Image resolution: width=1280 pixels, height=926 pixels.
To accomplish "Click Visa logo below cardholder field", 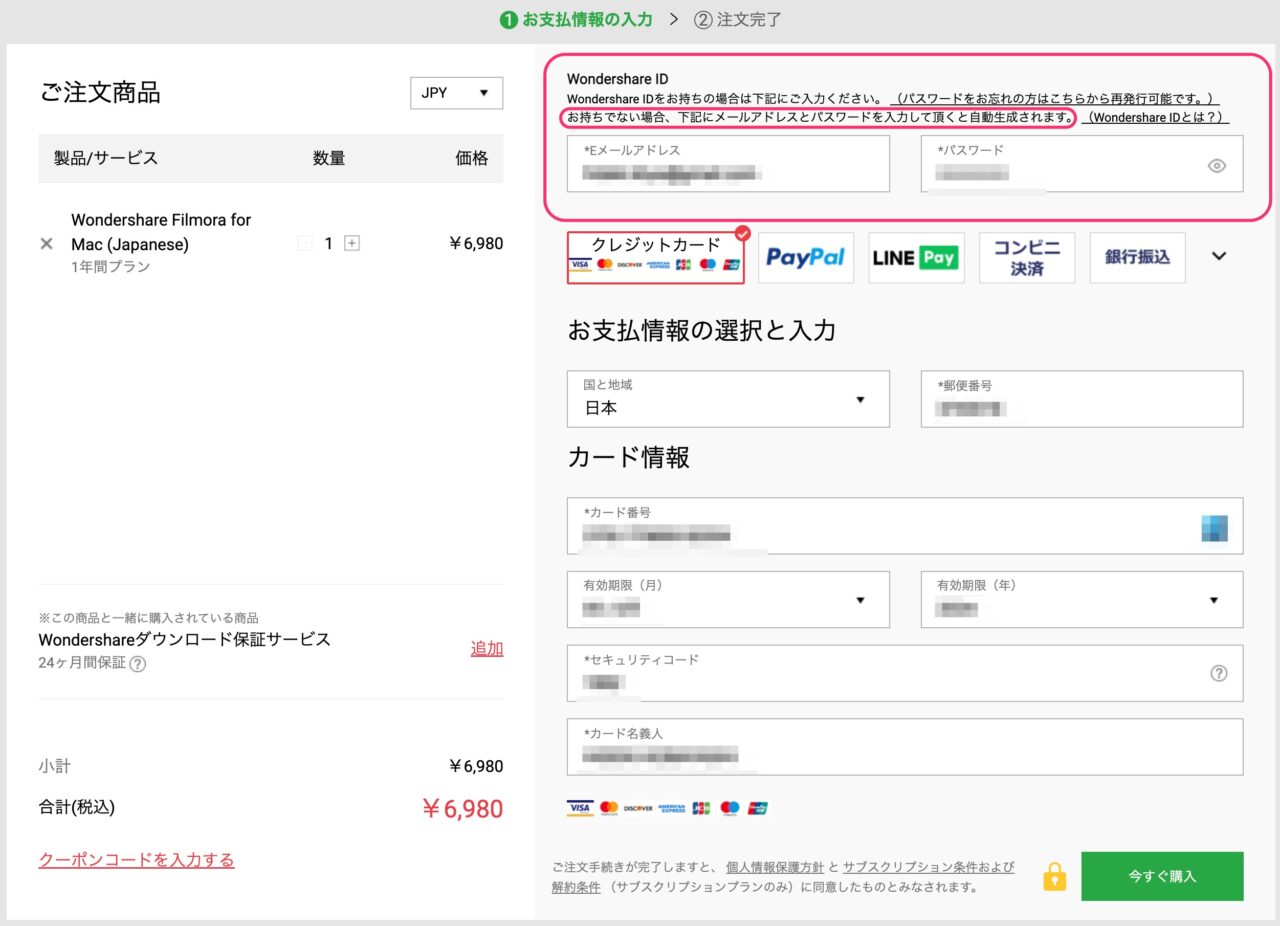I will tap(580, 808).
